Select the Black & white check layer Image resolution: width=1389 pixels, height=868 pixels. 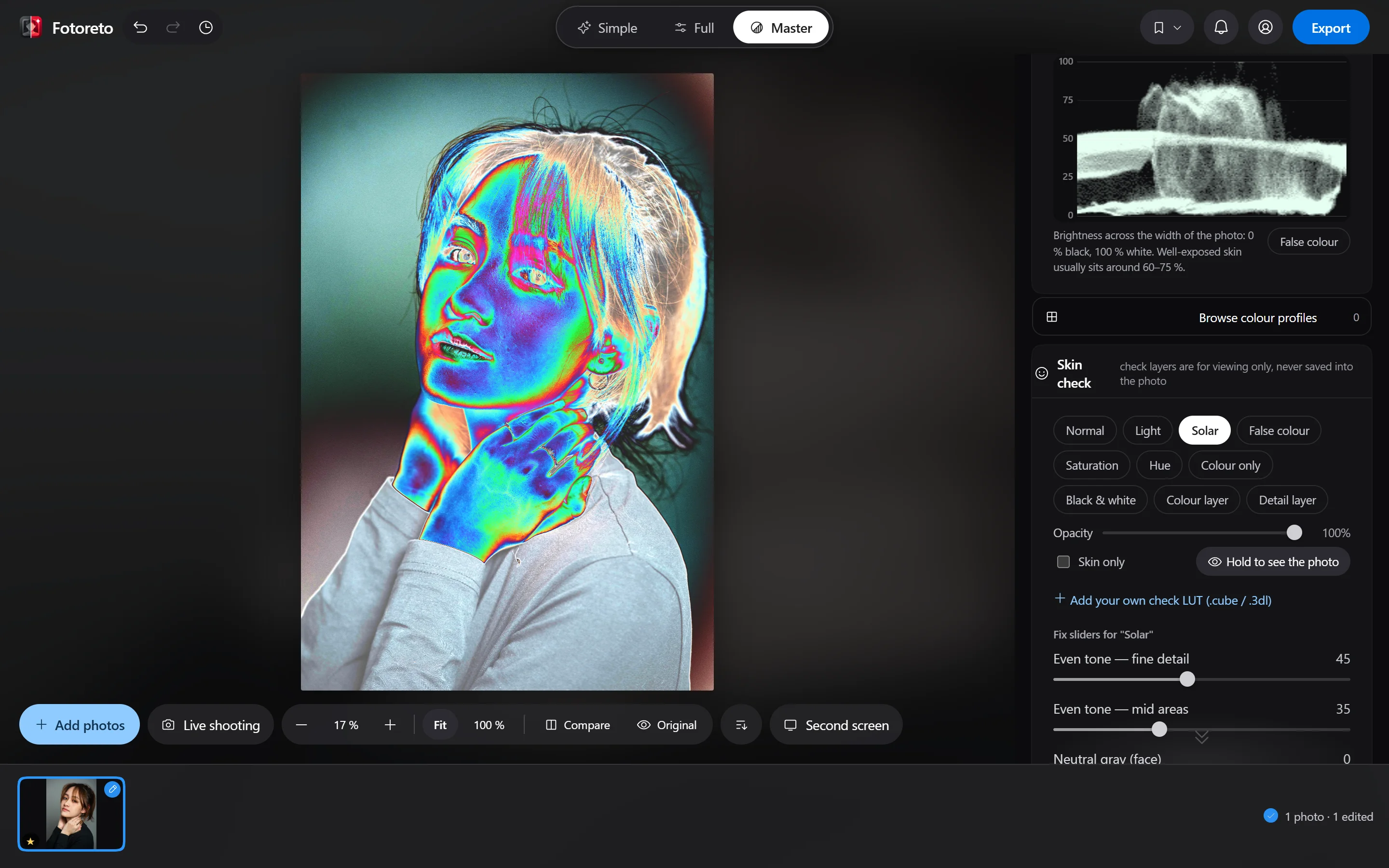pos(1100,500)
